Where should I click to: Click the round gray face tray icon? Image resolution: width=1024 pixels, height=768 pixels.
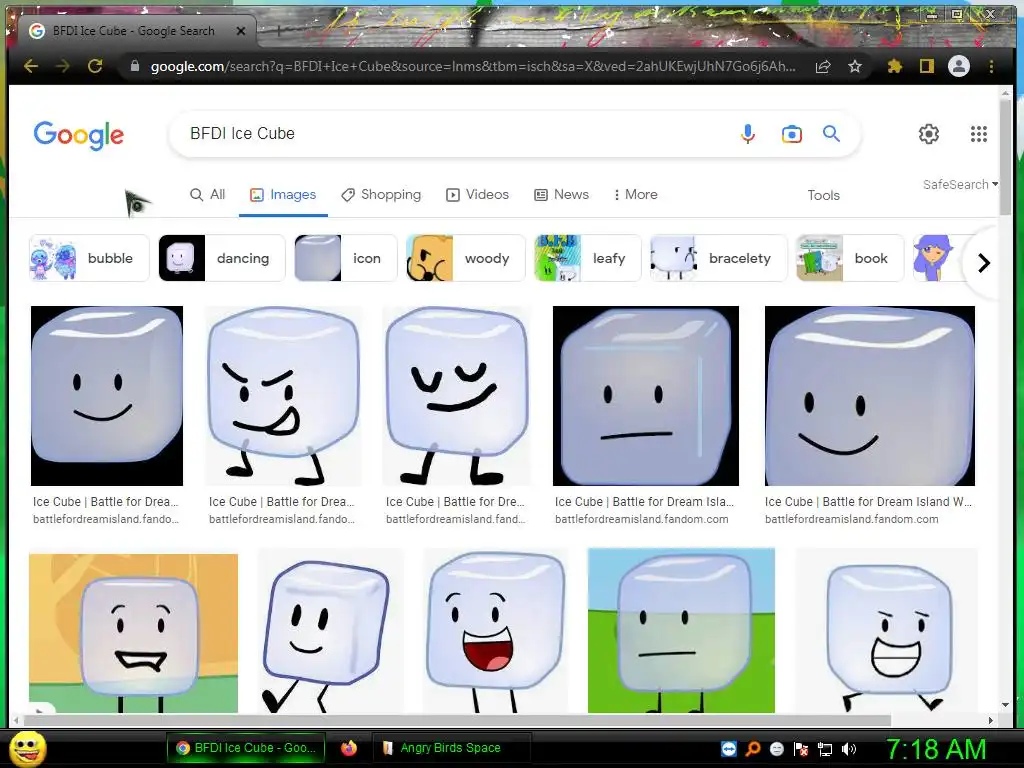777,748
